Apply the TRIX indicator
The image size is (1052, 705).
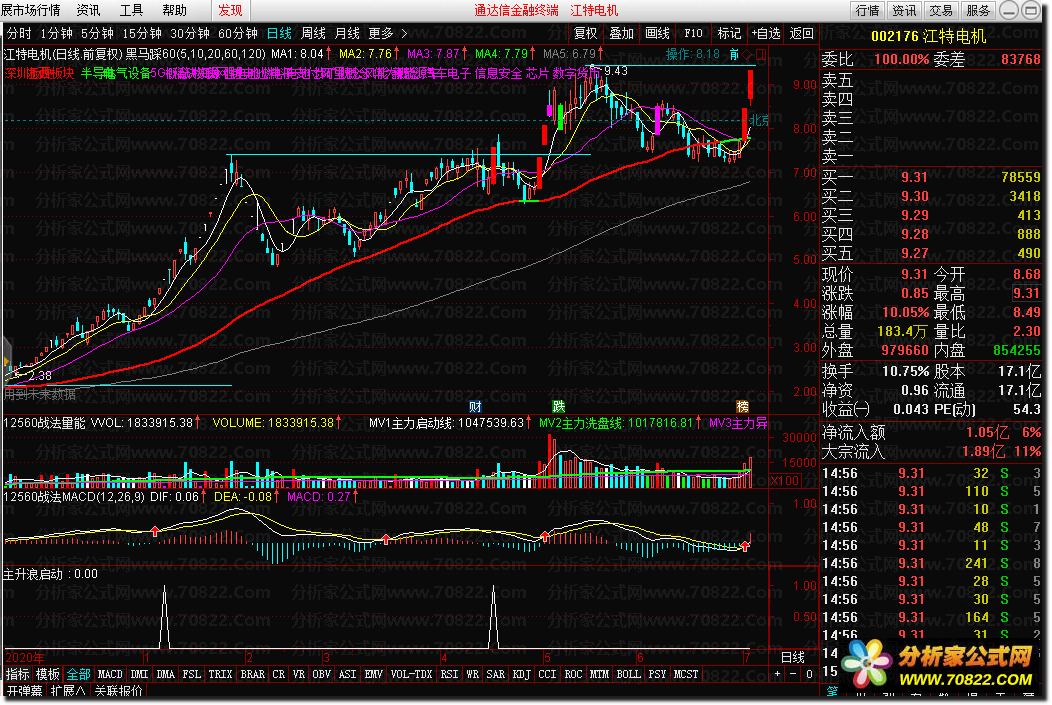[220, 674]
